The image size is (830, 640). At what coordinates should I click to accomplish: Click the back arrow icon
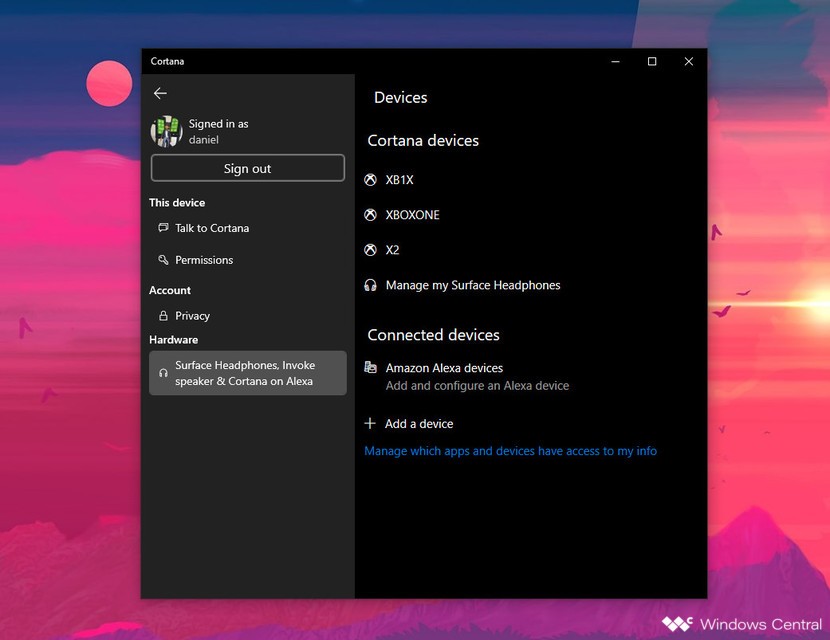(160, 93)
